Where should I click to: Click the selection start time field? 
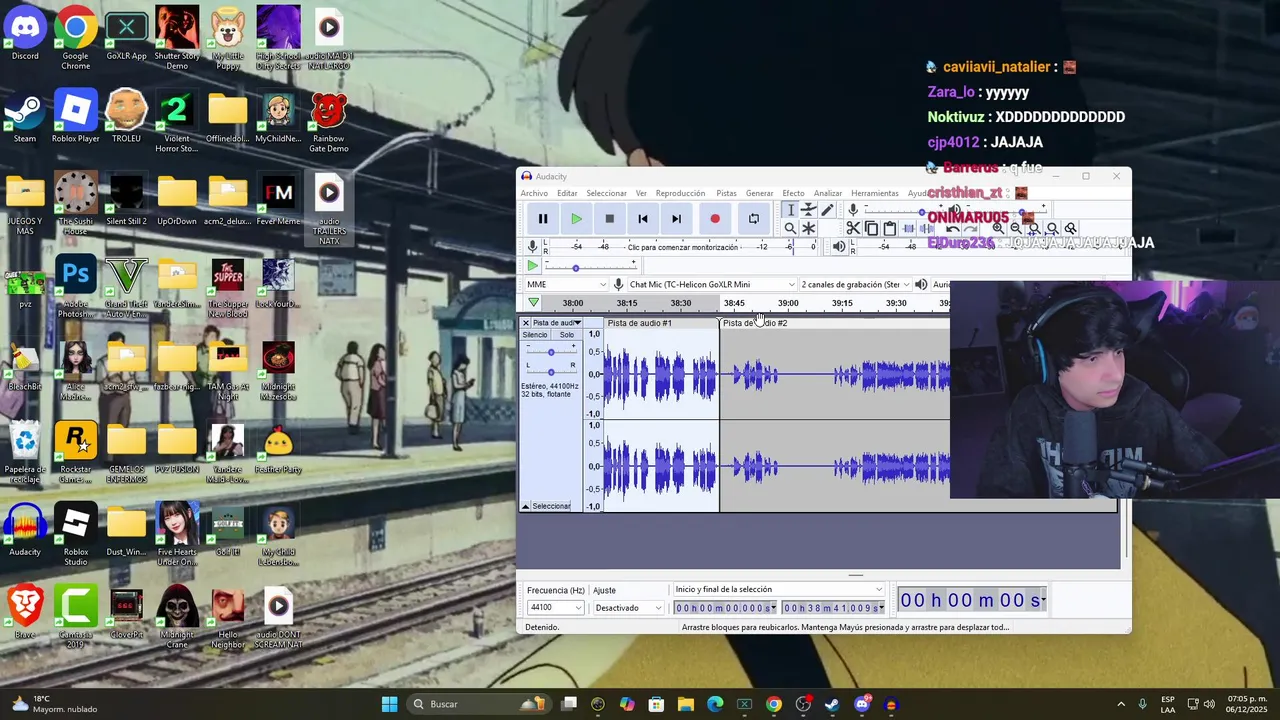click(x=725, y=608)
